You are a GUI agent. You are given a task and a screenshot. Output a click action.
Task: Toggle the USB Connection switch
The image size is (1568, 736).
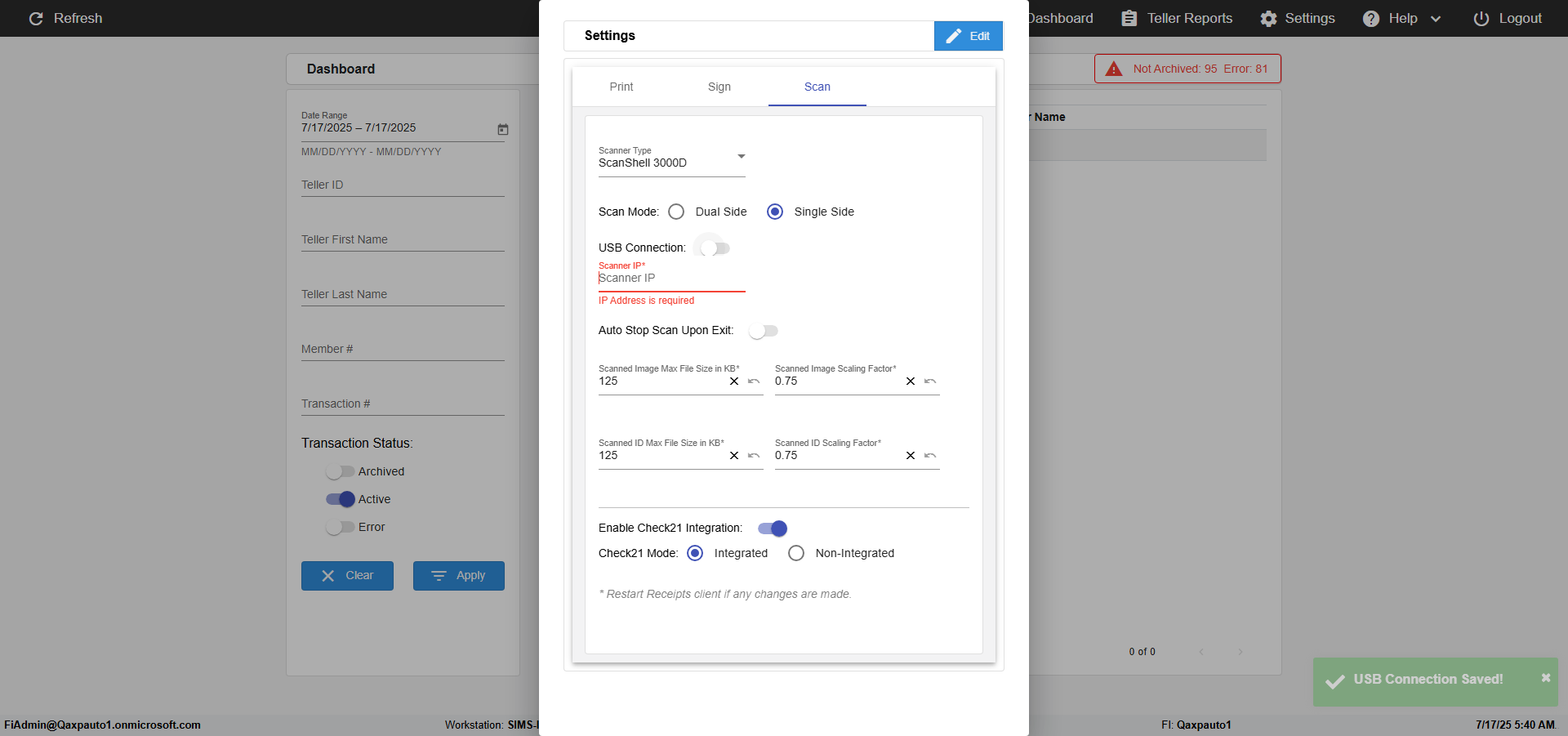(715, 248)
